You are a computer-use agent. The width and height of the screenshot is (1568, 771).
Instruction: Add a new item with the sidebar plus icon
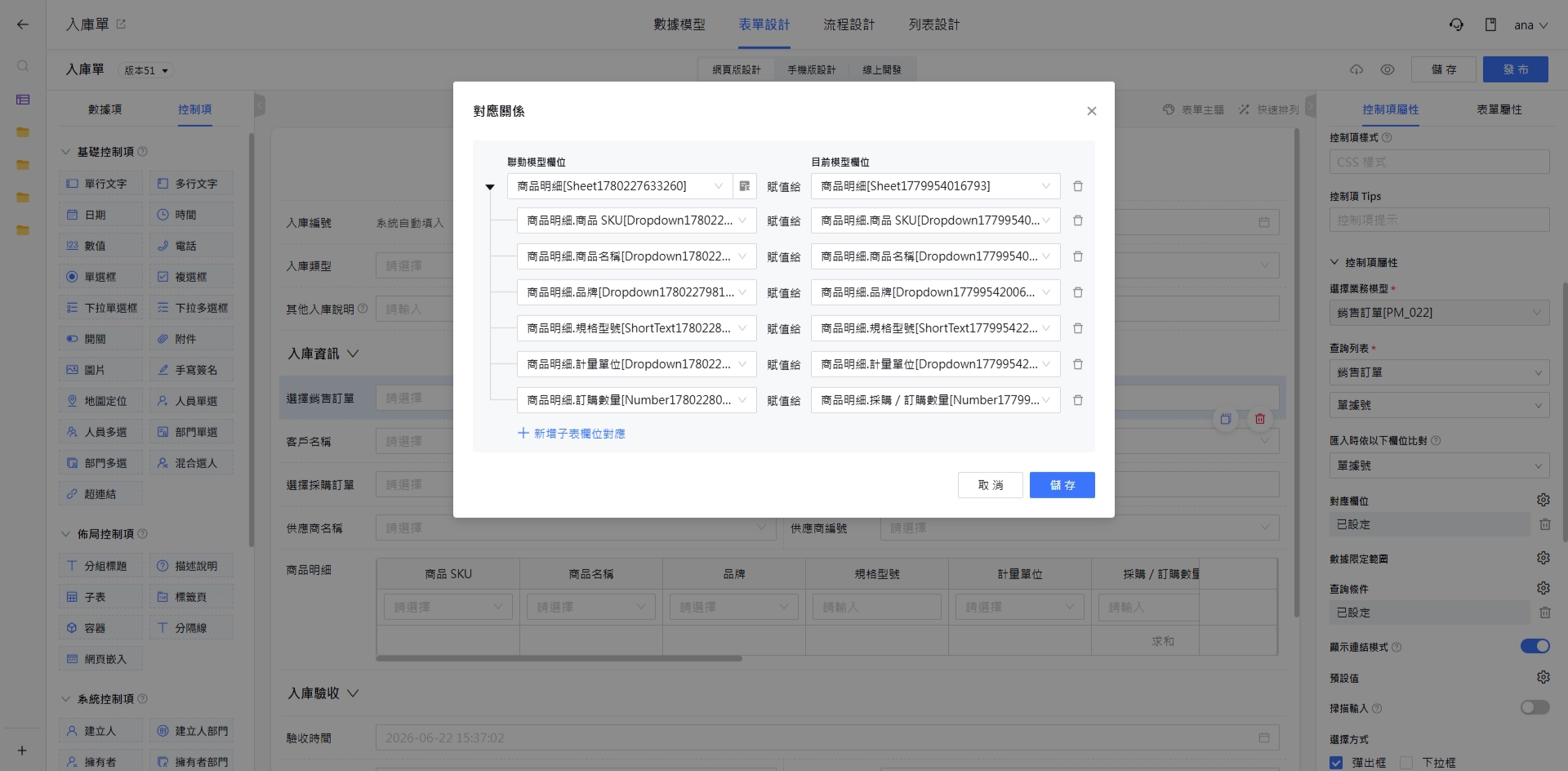[22, 751]
